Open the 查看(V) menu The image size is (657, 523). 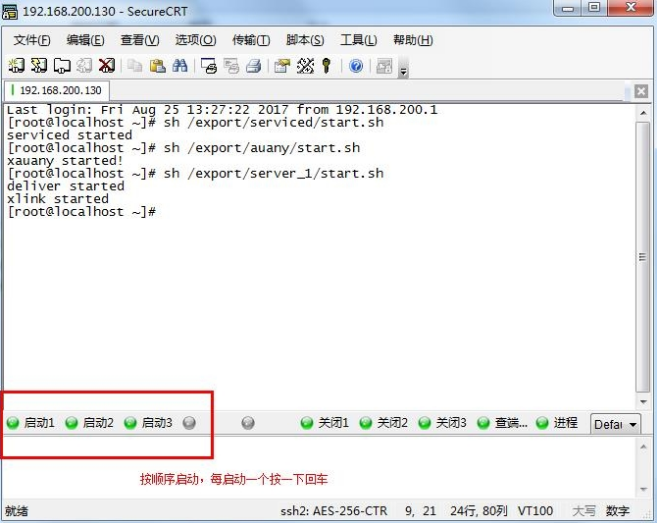click(140, 40)
